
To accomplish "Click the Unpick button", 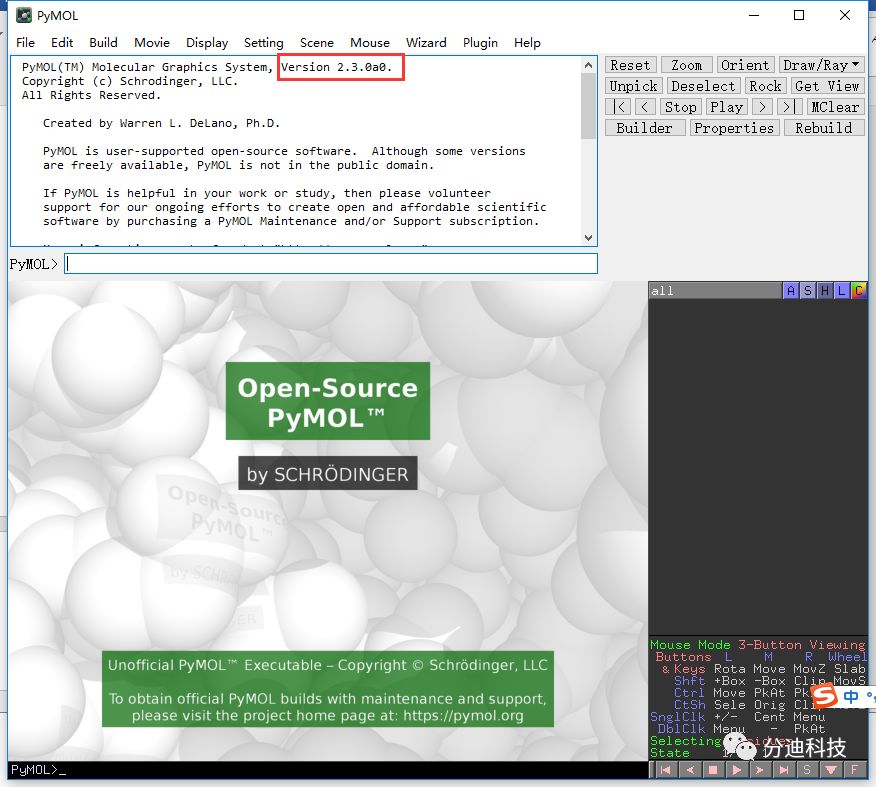I will tap(634, 86).
